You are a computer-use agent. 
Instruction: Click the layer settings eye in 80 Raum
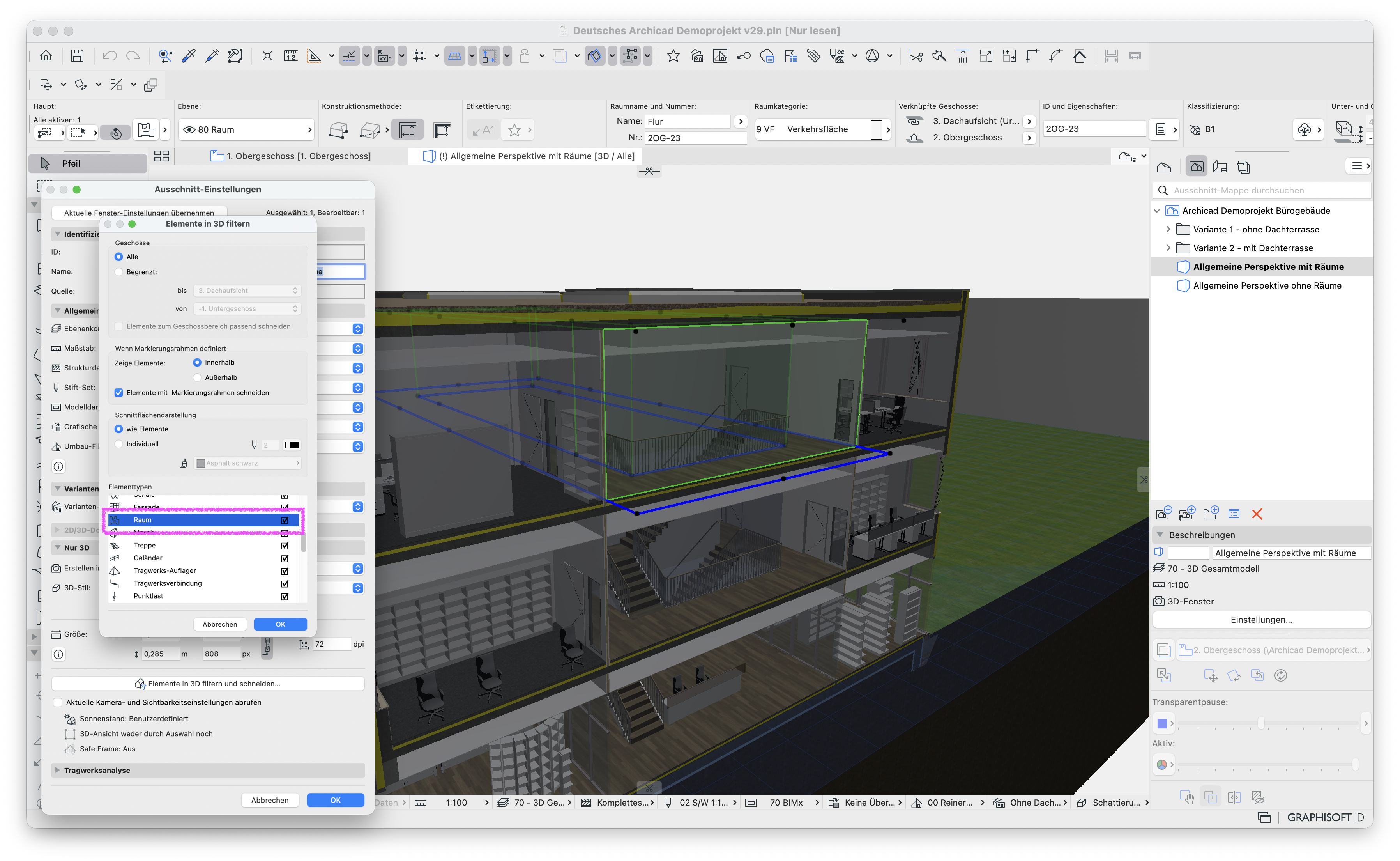tap(189, 130)
